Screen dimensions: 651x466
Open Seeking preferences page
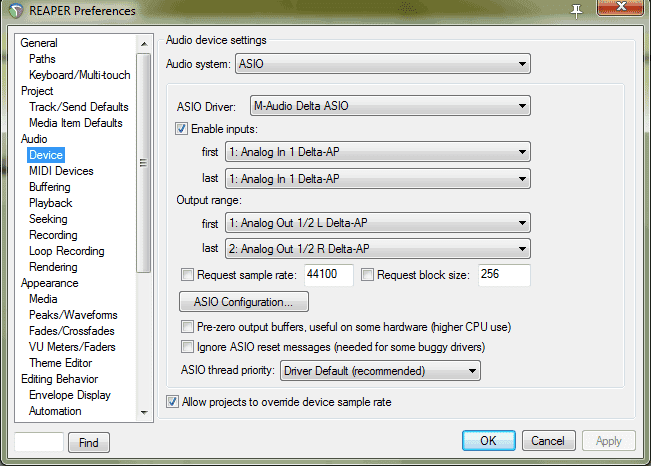pyautogui.click(x=48, y=219)
